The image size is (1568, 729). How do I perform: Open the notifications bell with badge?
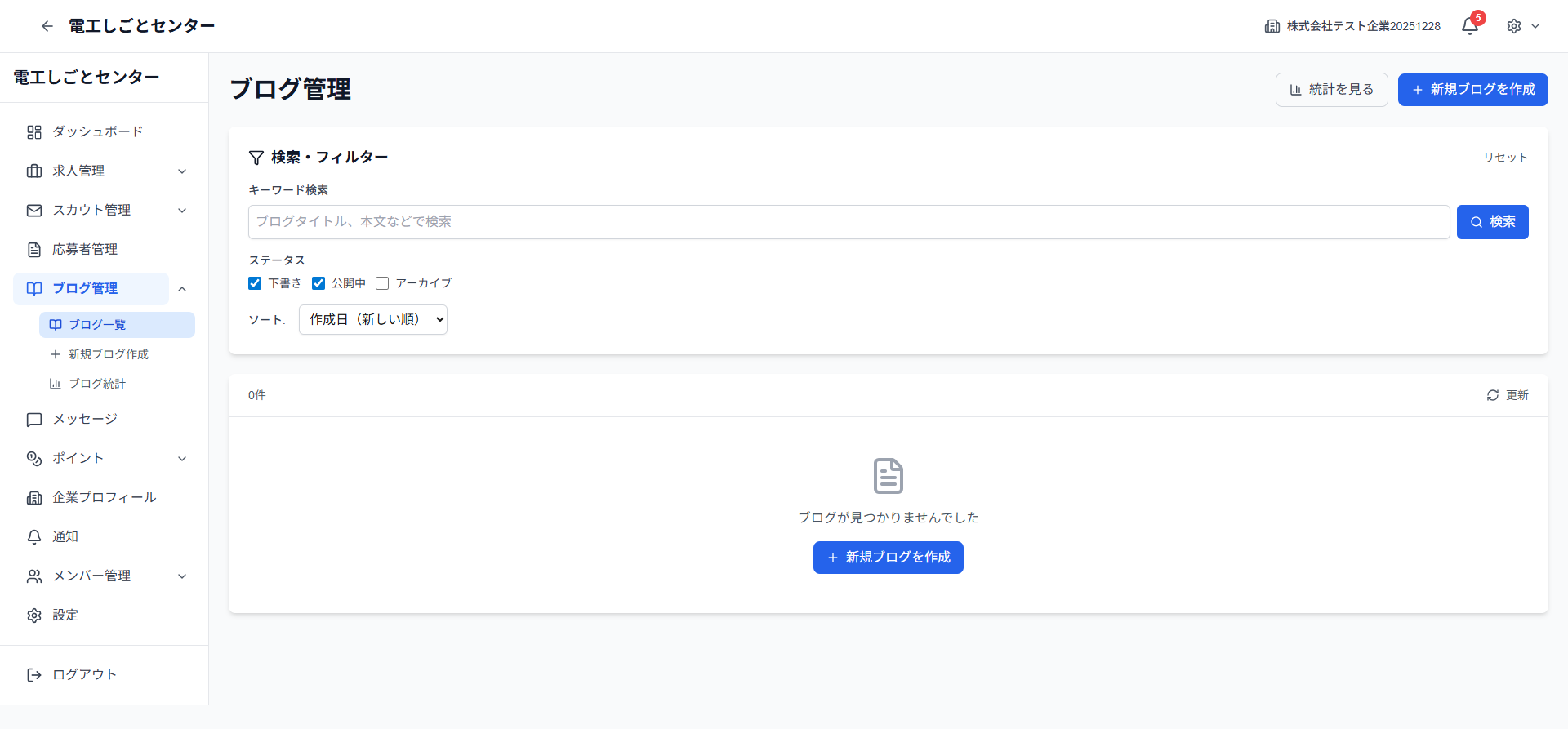pos(1470,26)
